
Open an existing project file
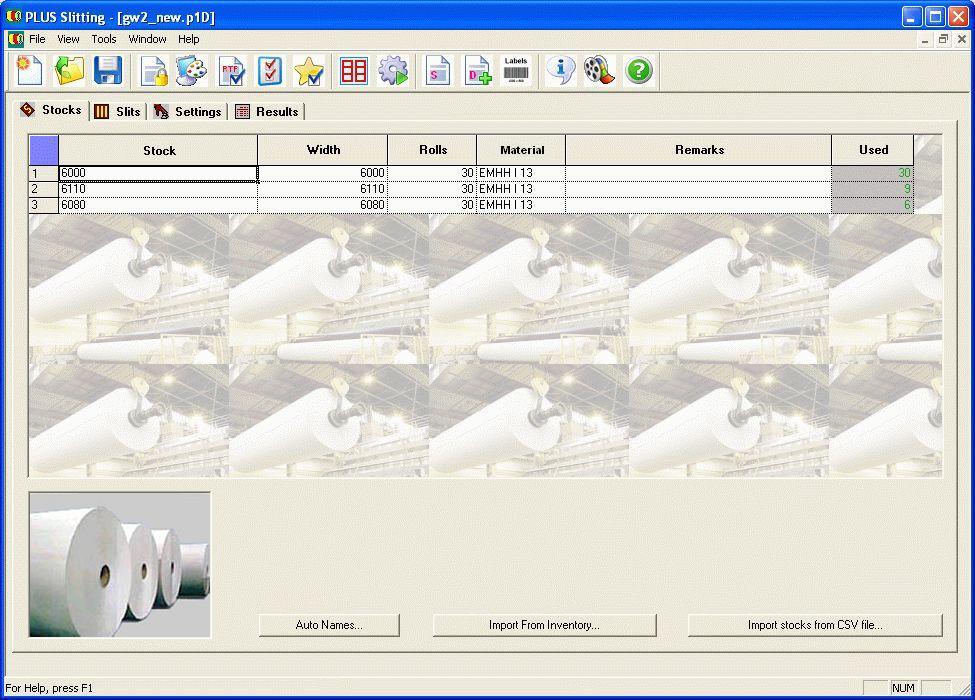67,70
